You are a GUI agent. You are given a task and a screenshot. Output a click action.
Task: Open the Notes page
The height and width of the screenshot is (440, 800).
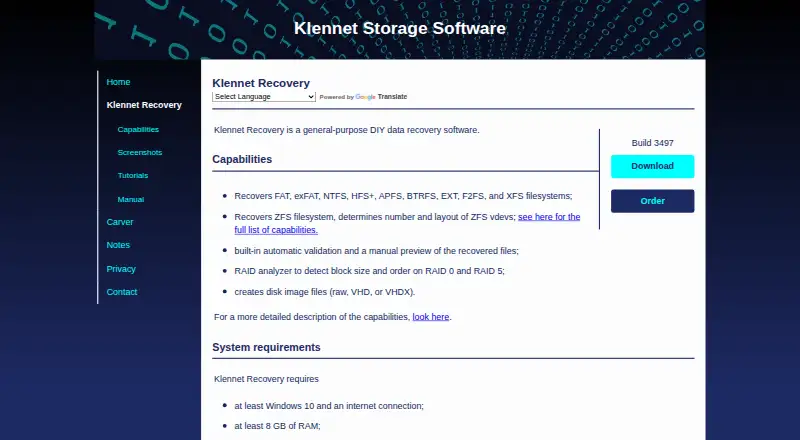[118, 245]
